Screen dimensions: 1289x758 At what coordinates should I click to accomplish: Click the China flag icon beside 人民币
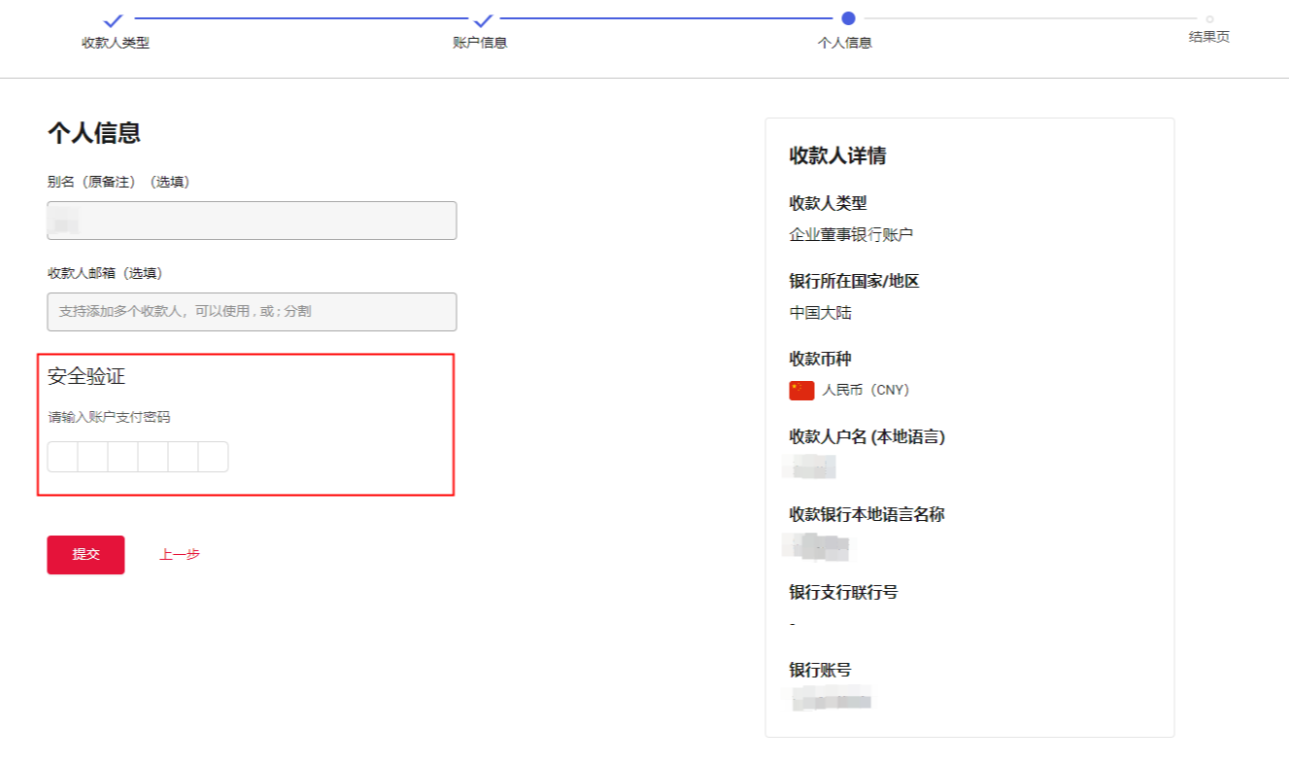[801, 390]
